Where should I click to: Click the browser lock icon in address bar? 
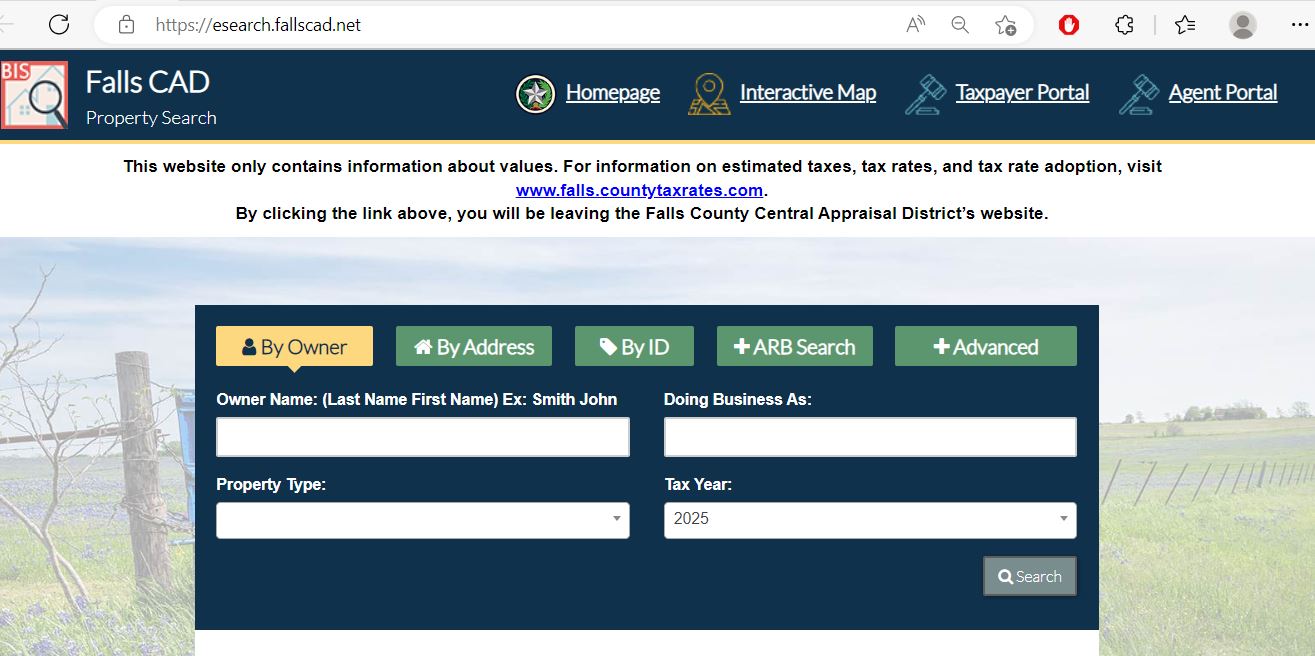126,24
